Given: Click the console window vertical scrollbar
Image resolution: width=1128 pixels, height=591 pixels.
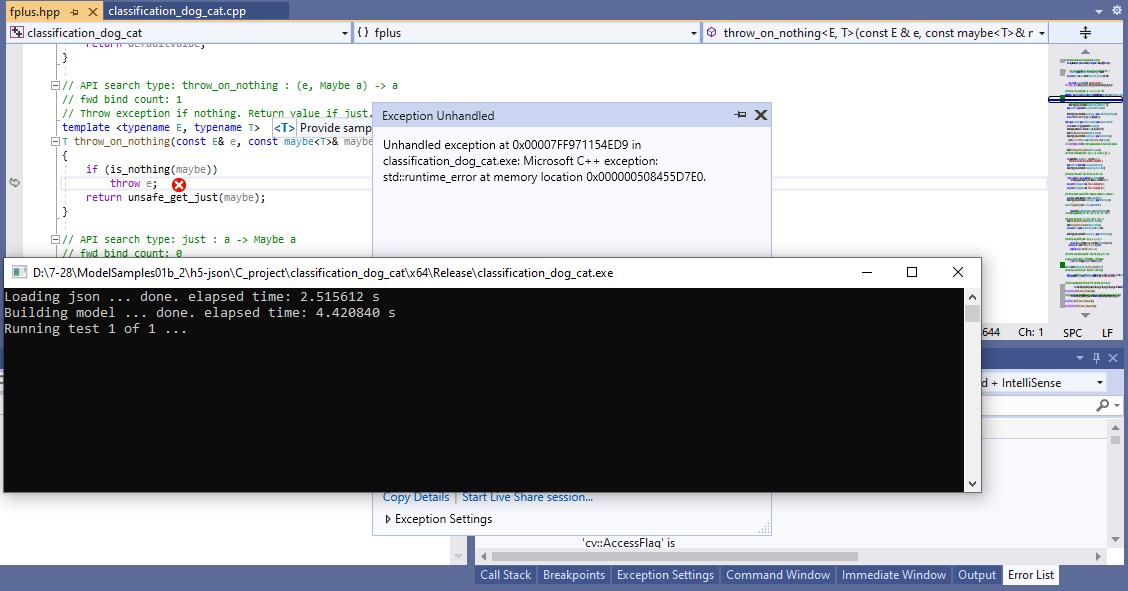Looking at the screenshot, I should pyautogui.click(x=971, y=390).
